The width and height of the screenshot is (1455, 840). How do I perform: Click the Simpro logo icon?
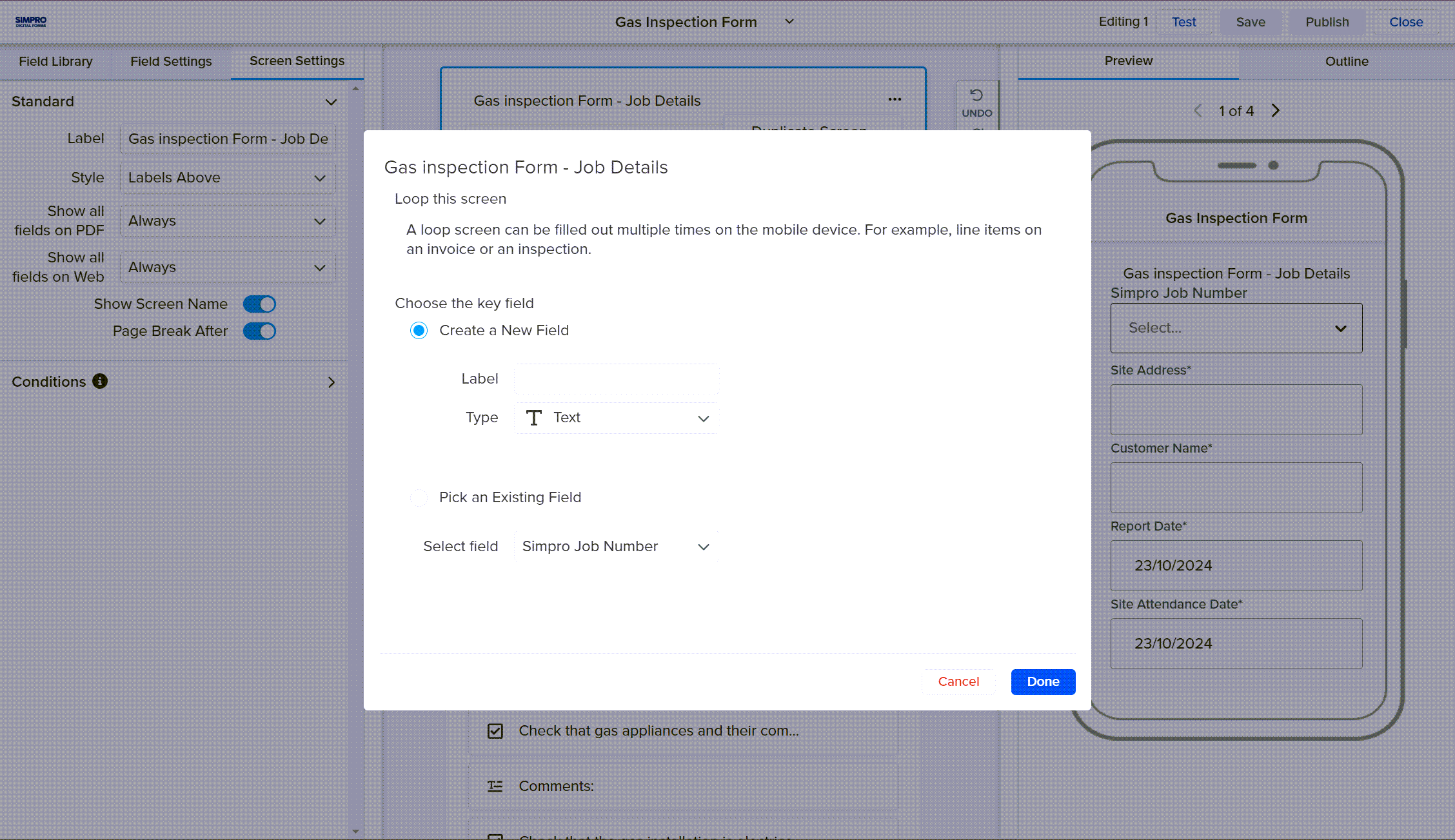point(31,21)
